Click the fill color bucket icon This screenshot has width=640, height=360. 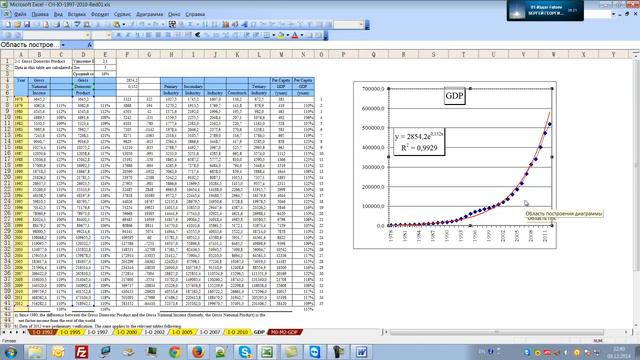click(x=280, y=36)
